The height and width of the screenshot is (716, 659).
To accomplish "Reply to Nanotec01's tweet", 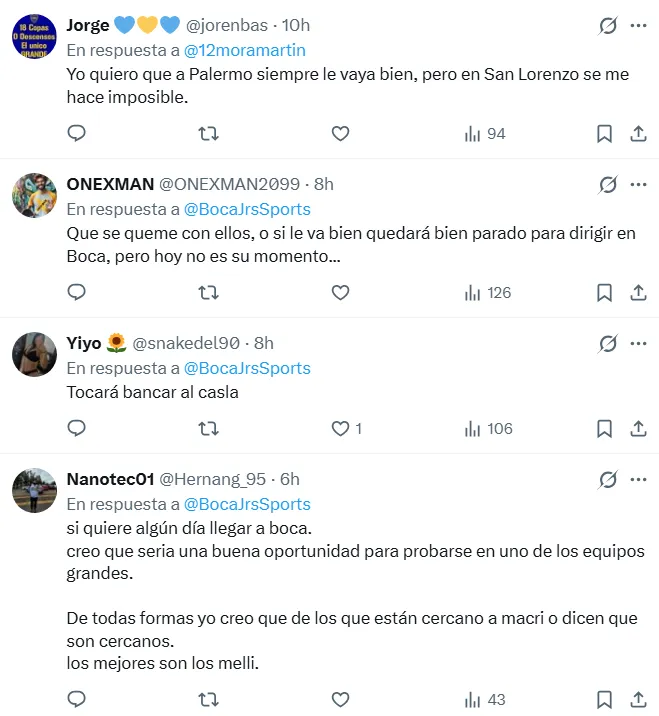I will pos(77,698).
